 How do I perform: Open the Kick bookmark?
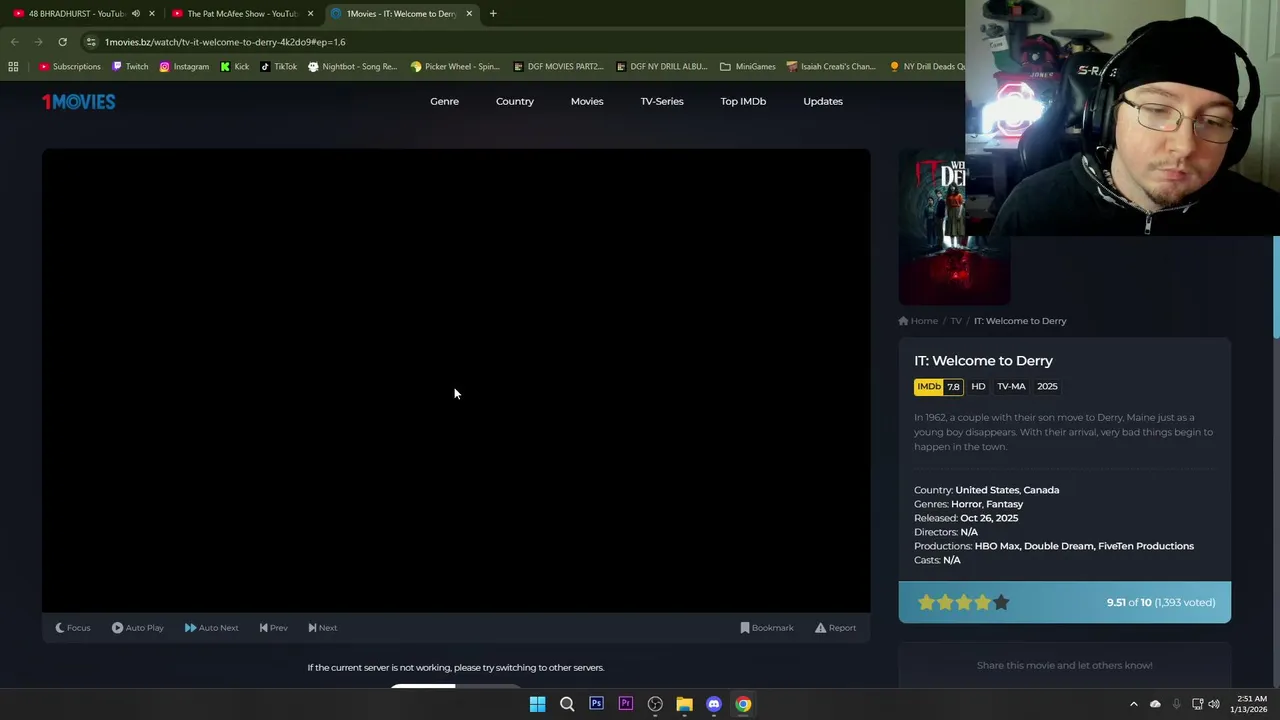pyautogui.click(x=235, y=67)
